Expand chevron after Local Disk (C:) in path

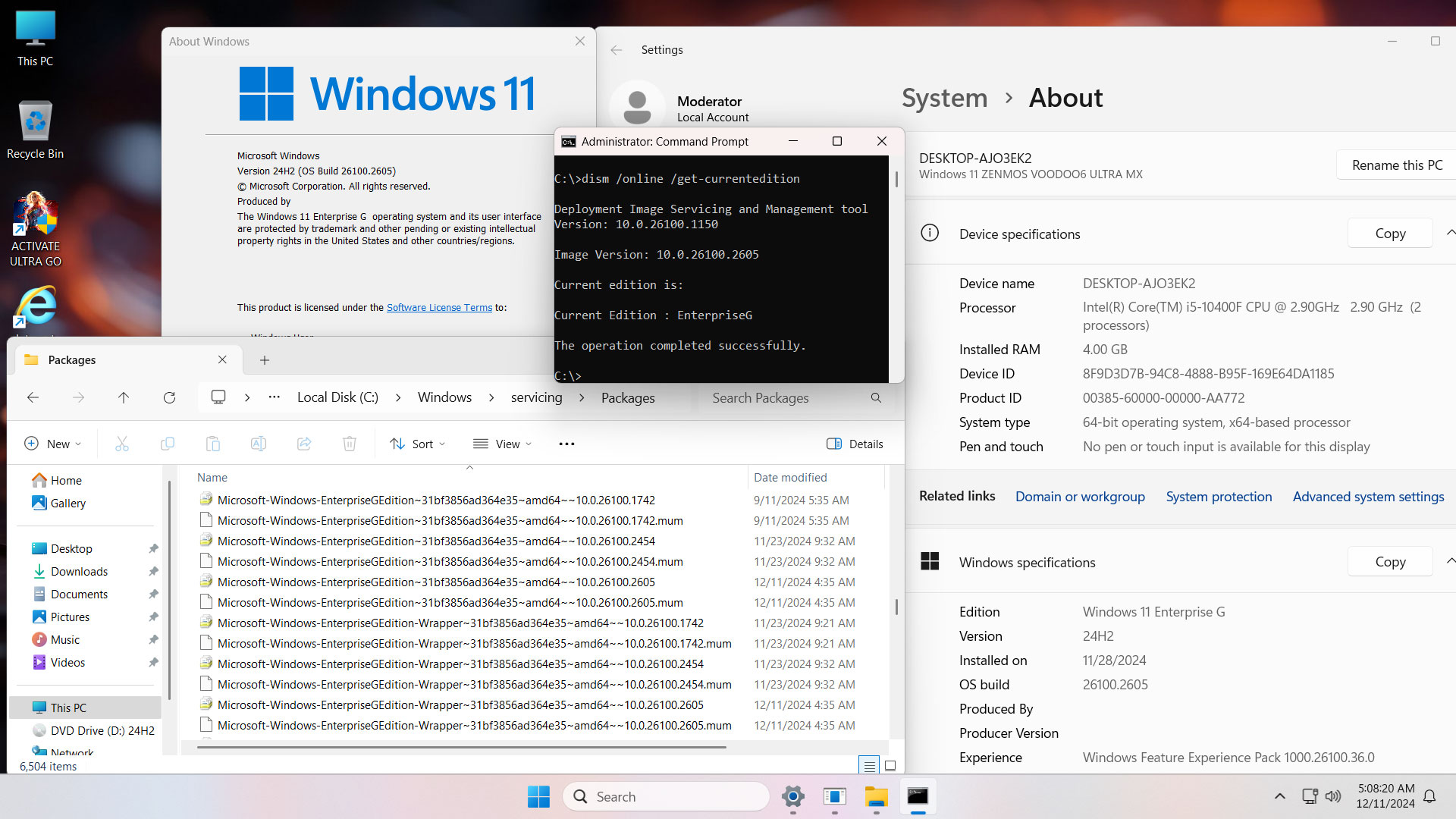(x=398, y=397)
